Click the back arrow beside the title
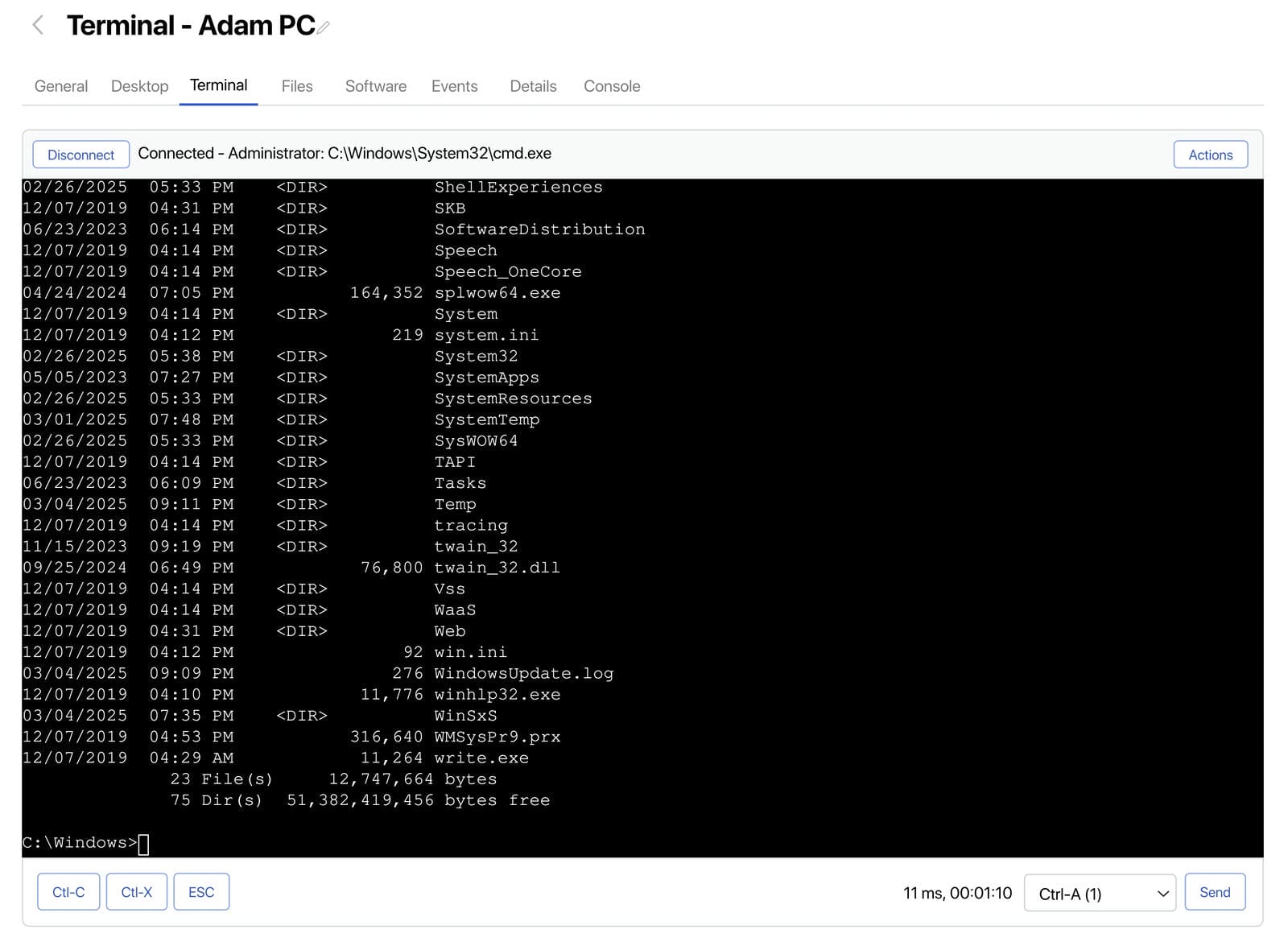Image resolution: width=1288 pixels, height=946 pixels. click(38, 26)
